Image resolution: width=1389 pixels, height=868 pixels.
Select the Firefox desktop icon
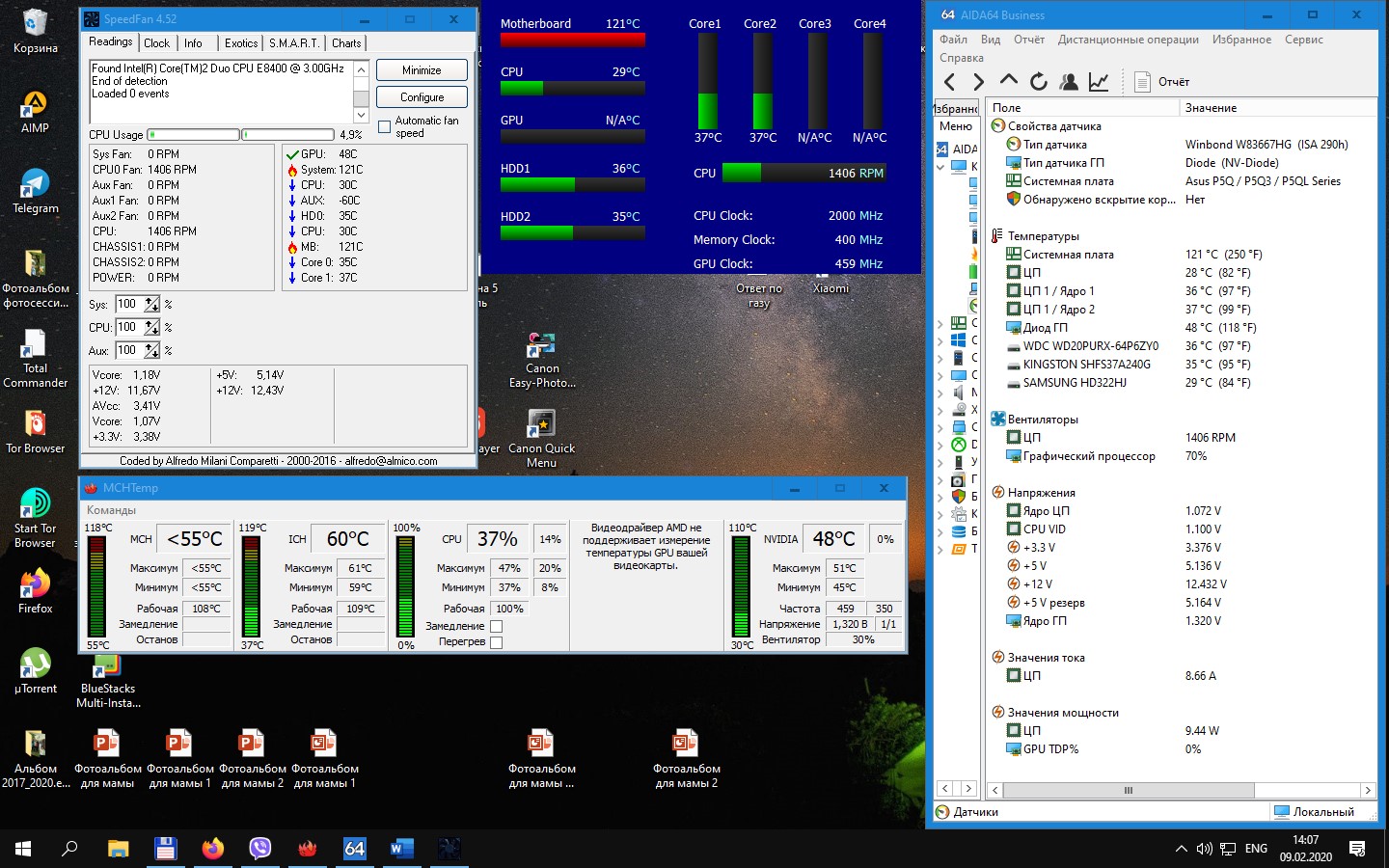36,591
